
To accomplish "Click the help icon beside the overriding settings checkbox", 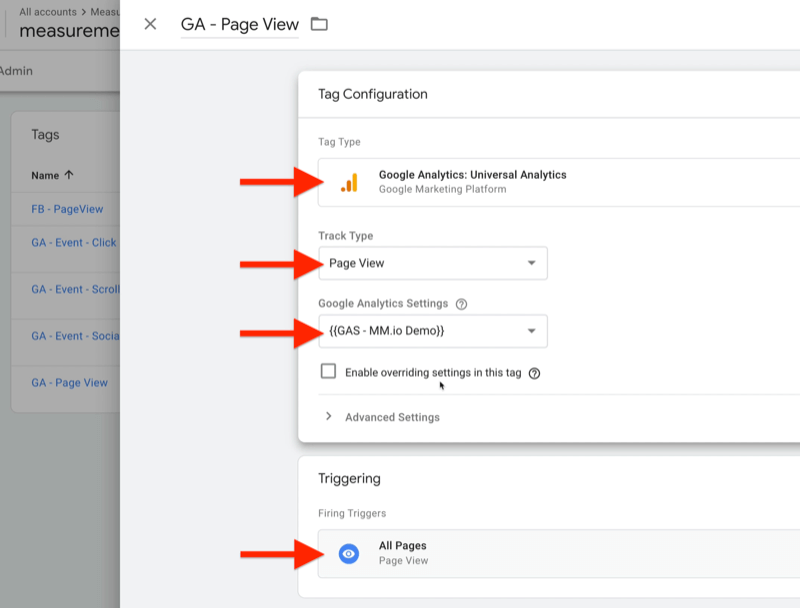I will [x=537, y=372].
